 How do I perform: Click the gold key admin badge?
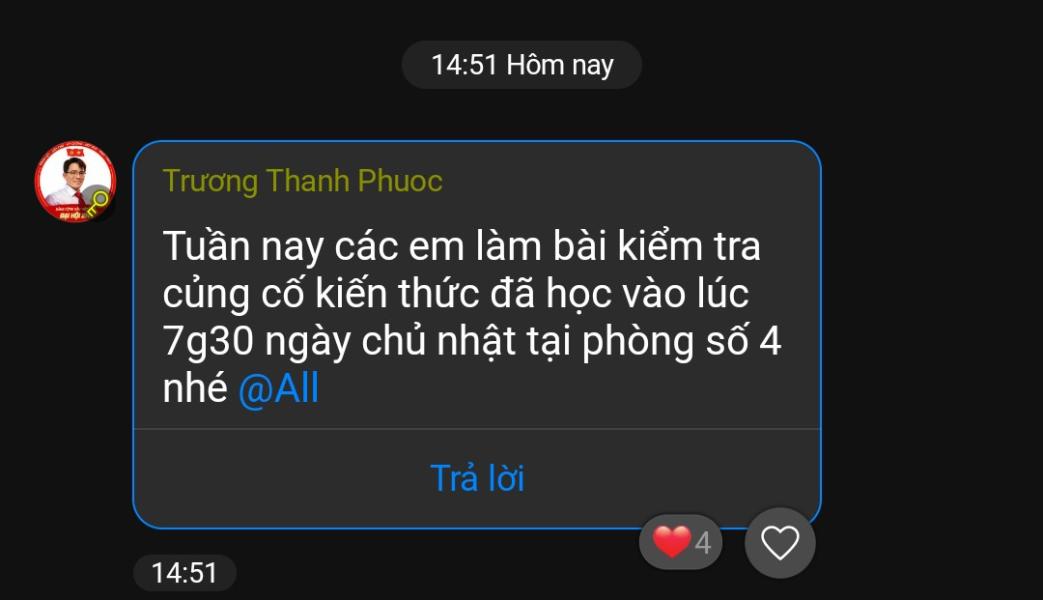[x=98, y=202]
